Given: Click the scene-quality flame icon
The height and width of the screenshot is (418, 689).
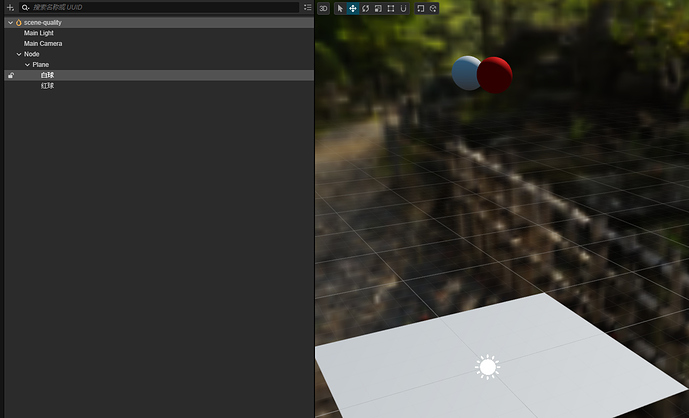Looking at the screenshot, I should (x=18, y=22).
